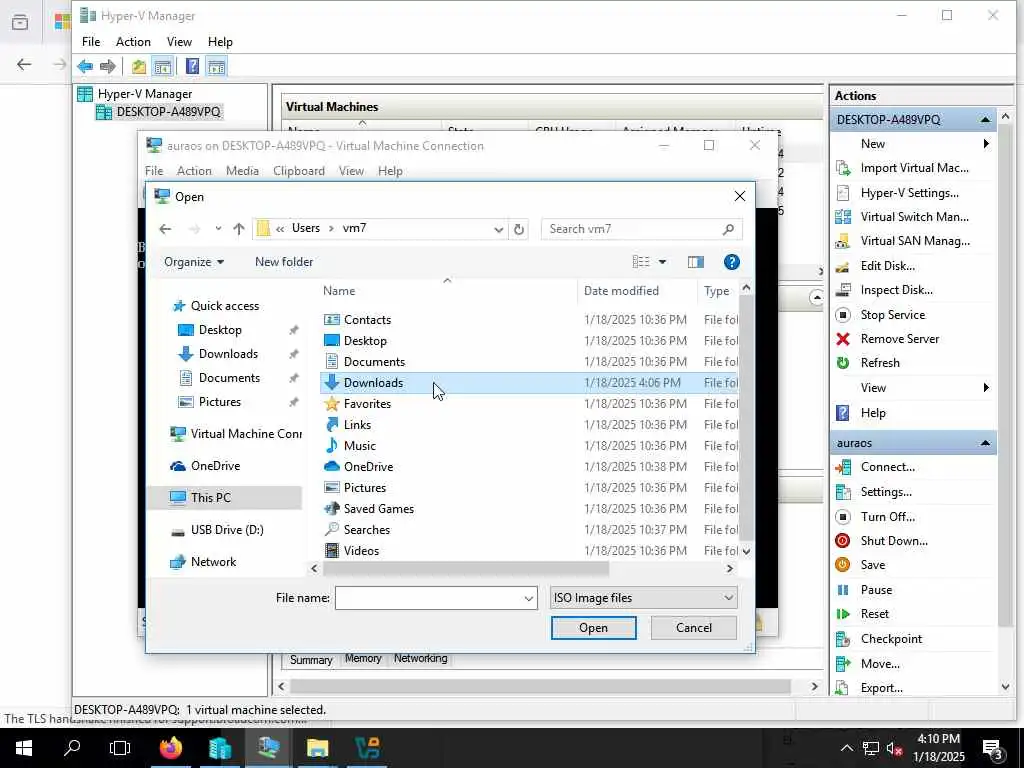Select This PC in the navigation pane
Image resolution: width=1024 pixels, height=768 pixels.
click(225, 498)
